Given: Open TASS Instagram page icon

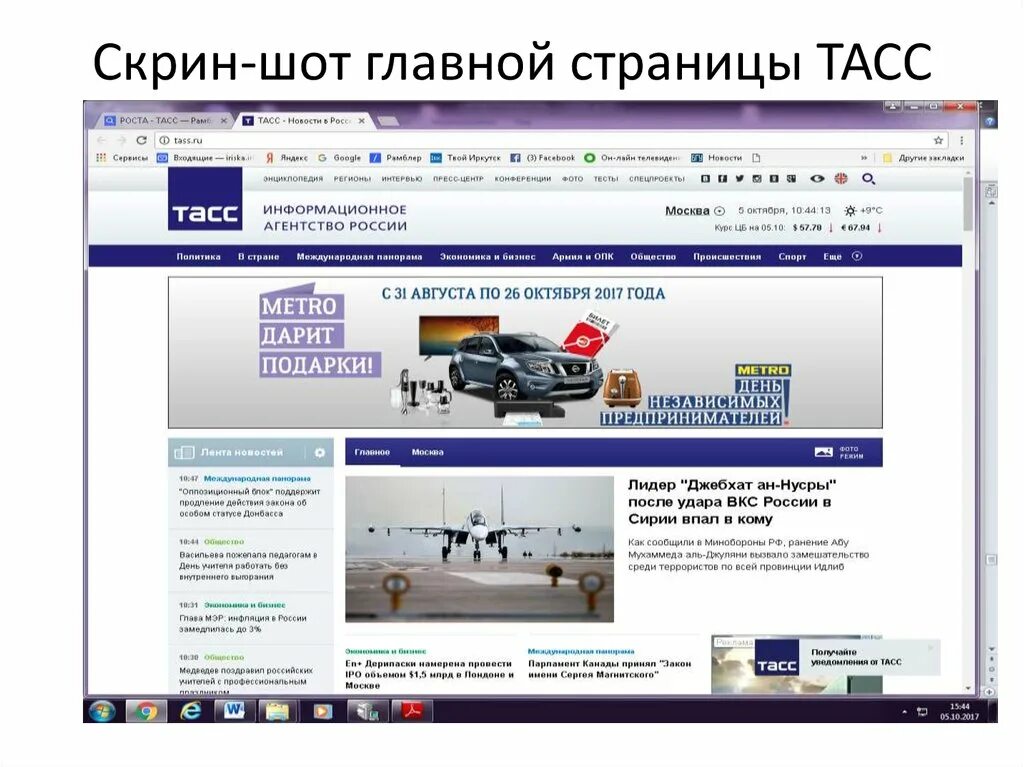Looking at the screenshot, I should click(757, 178).
